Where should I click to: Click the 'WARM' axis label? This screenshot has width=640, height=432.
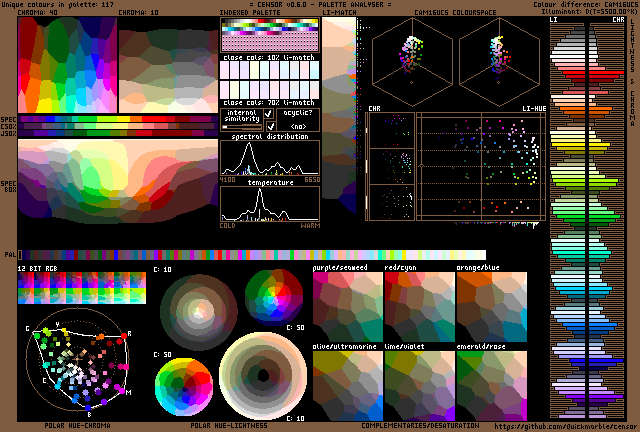[310, 225]
